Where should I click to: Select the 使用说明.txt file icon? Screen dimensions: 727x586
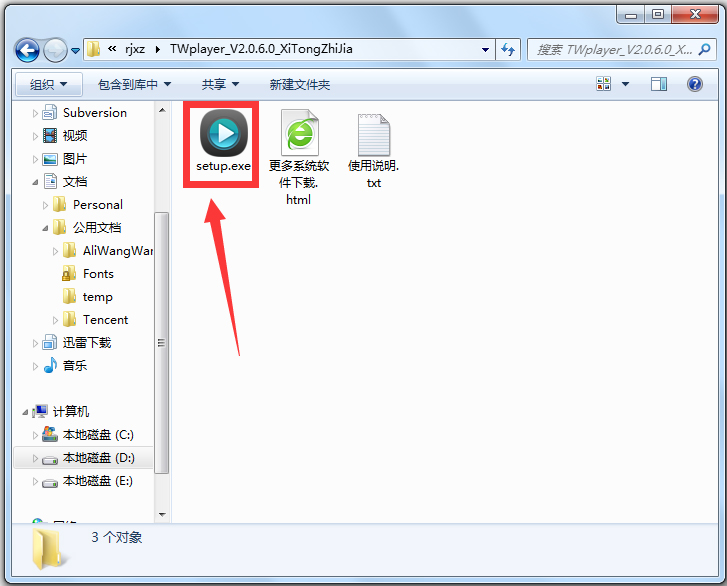coord(374,134)
